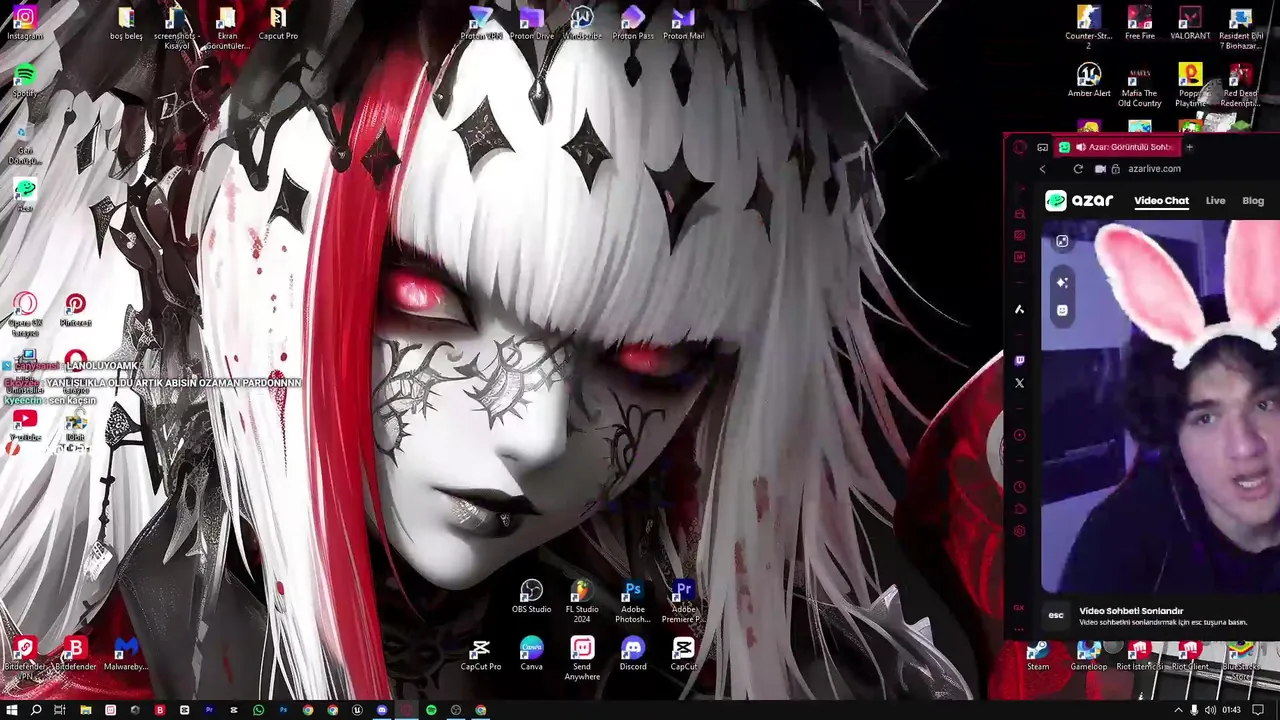The width and height of the screenshot is (1280, 720).
Task: Open the Discord desktop icon
Action: (x=633, y=654)
